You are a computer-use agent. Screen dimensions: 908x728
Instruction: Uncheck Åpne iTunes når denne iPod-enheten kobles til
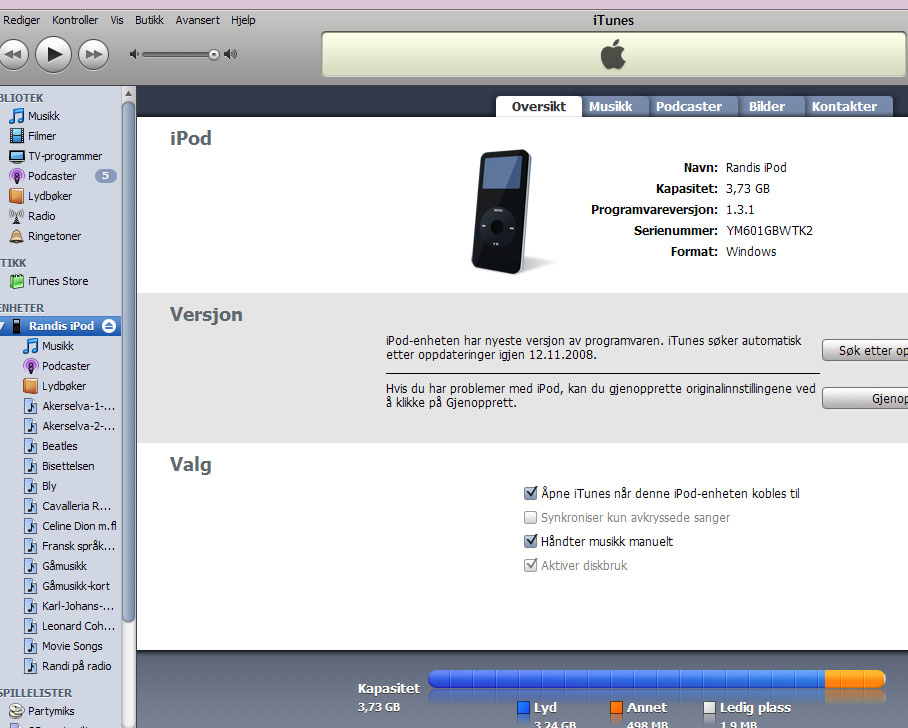pos(530,493)
